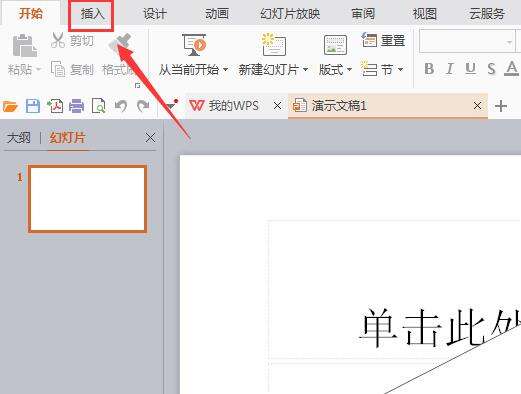The width and height of the screenshot is (521, 394).
Task: Switch to the 审阅 tab
Action: pyautogui.click(x=363, y=14)
